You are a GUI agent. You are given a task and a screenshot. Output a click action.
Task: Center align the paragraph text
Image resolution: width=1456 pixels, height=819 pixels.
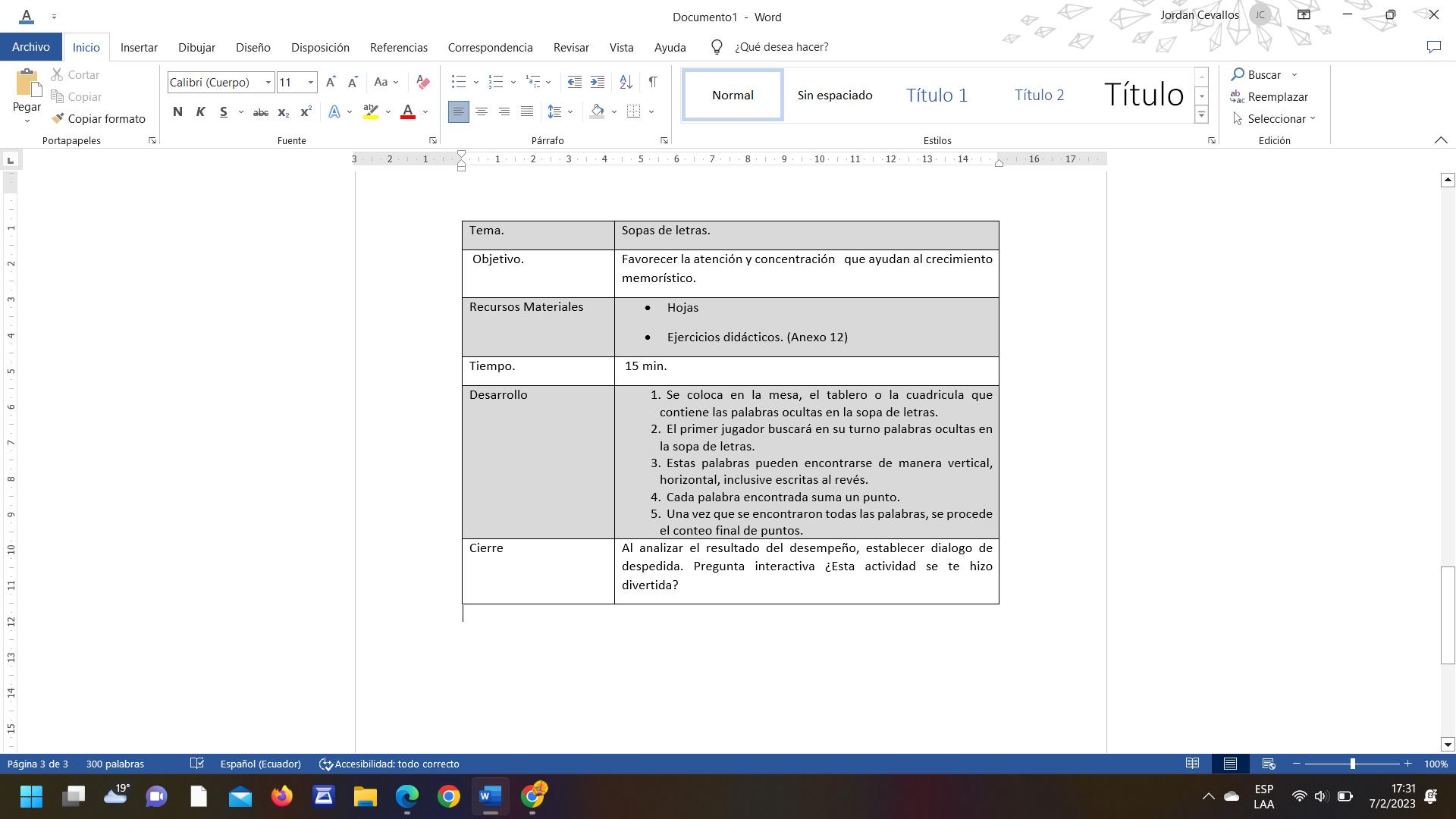pyautogui.click(x=481, y=111)
